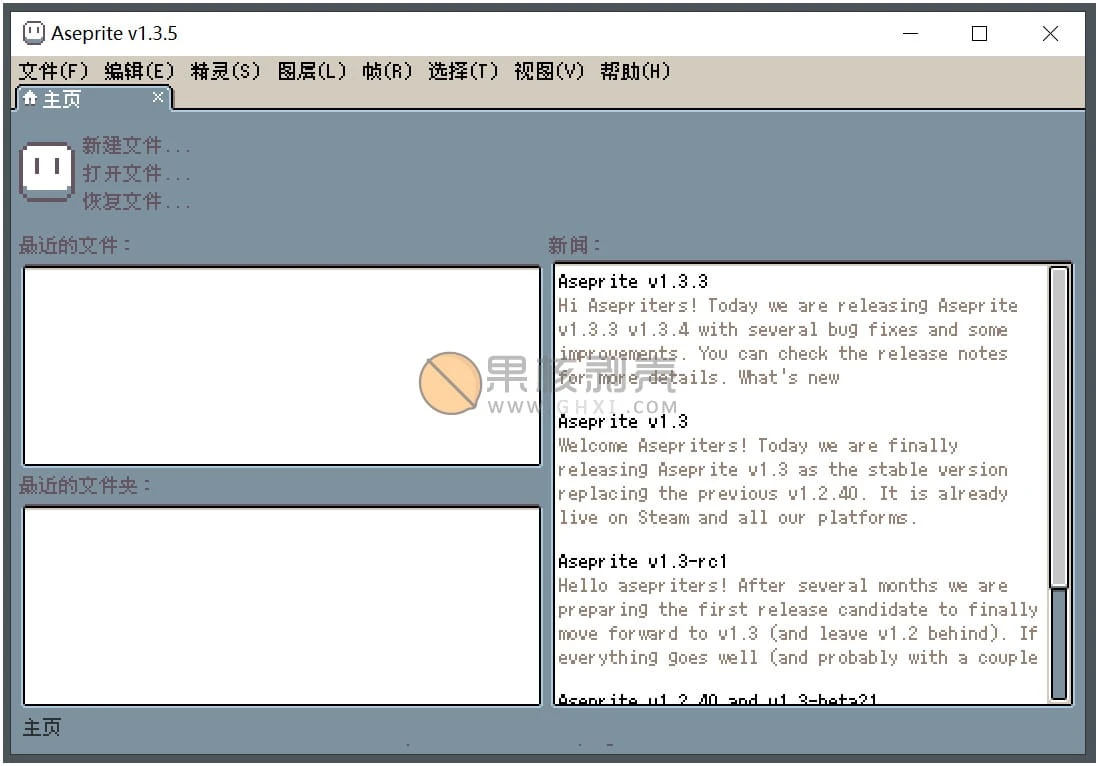Image resolution: width=1099 pixels, height=766 pixels.
Task: Open the Aseprite v1.3 news headline
Action: pyautogui.click(x=623, y=422)
